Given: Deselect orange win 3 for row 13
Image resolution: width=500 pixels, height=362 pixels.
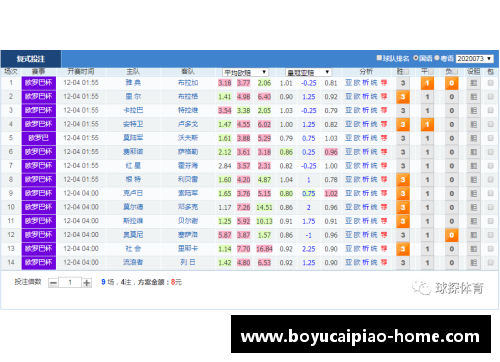Looking at the screenshot, I should coord(403,249).
